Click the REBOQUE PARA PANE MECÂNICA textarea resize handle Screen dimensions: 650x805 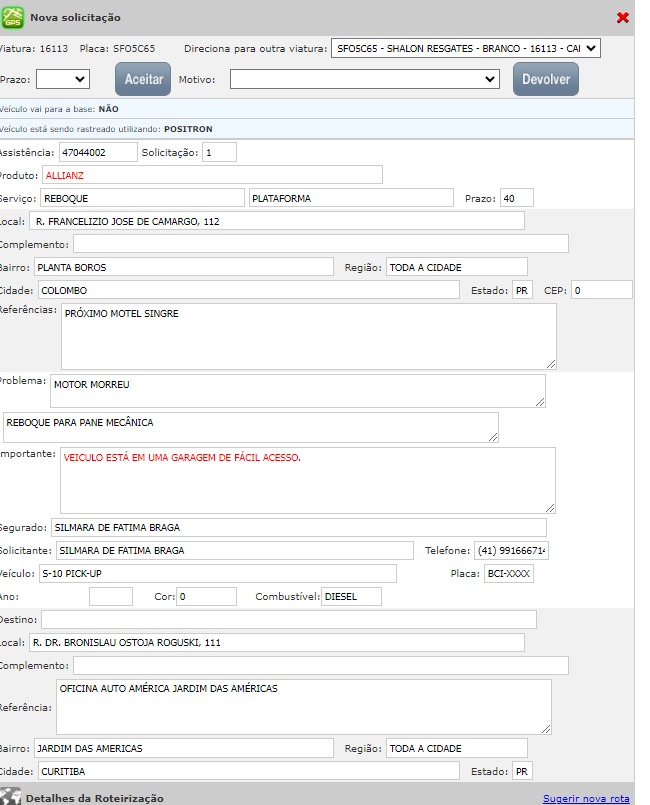pos(493,437)
